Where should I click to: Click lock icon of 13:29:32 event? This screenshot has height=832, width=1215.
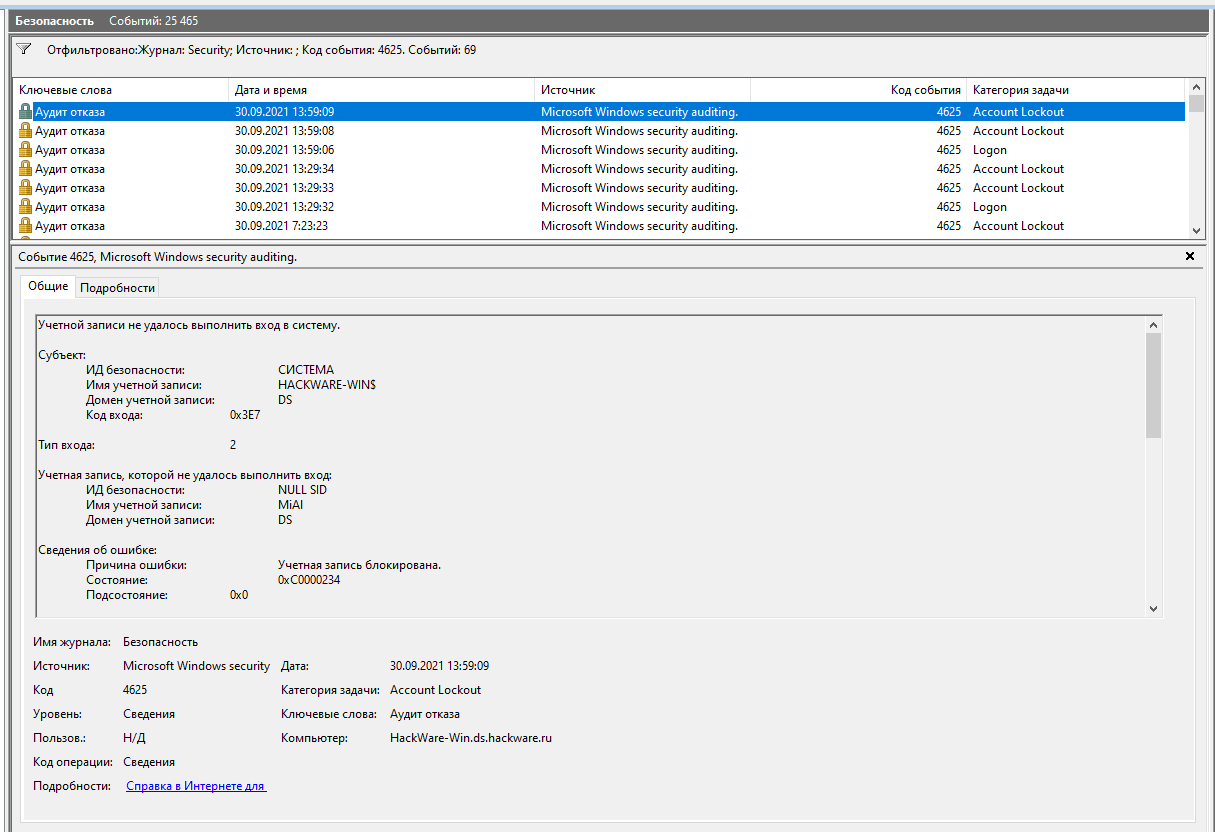(26, 207)
